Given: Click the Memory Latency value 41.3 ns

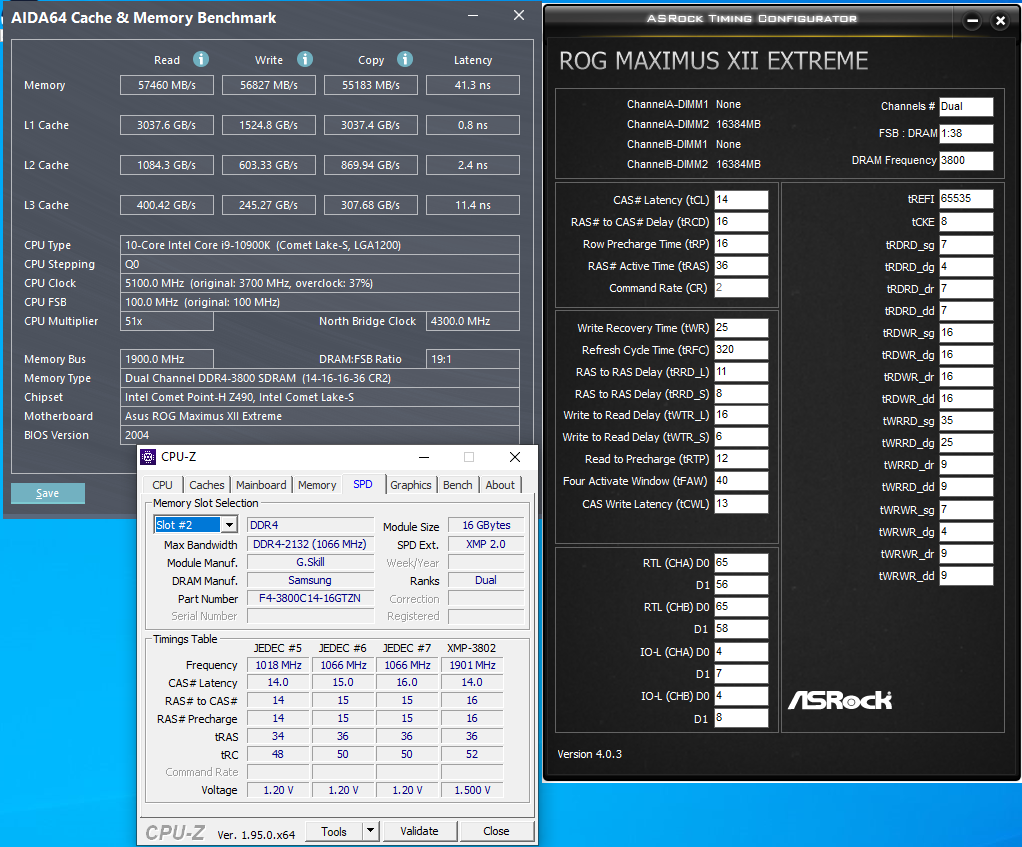Looking at the screenshot, I should click(x=473, y=85).
